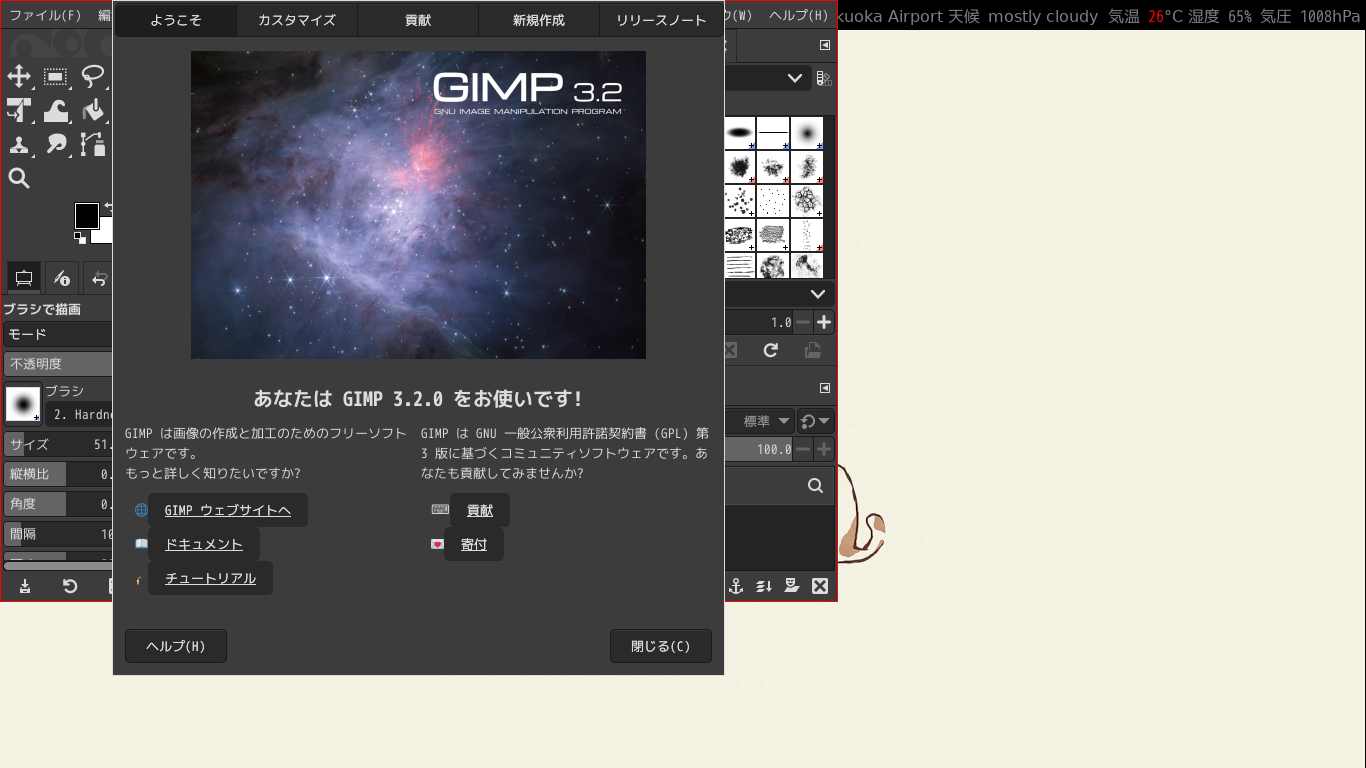Open the Device Status tab icon
1366x768 pixels.
(x=62, y=278)
